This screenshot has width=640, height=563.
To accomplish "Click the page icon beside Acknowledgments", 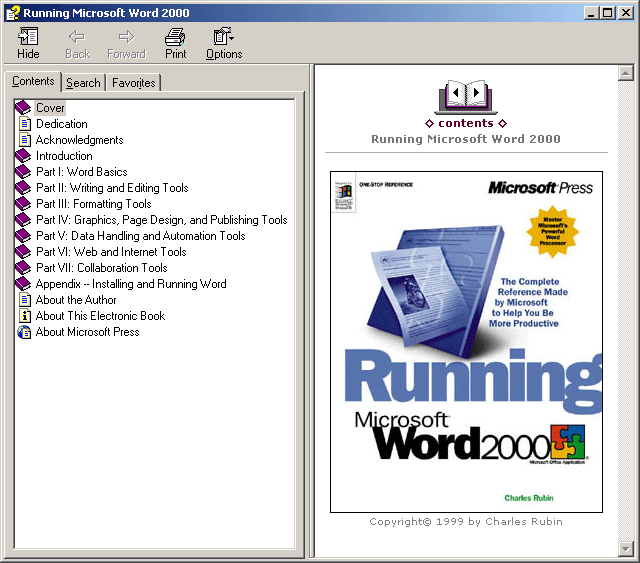I will (x=25, y=140).
